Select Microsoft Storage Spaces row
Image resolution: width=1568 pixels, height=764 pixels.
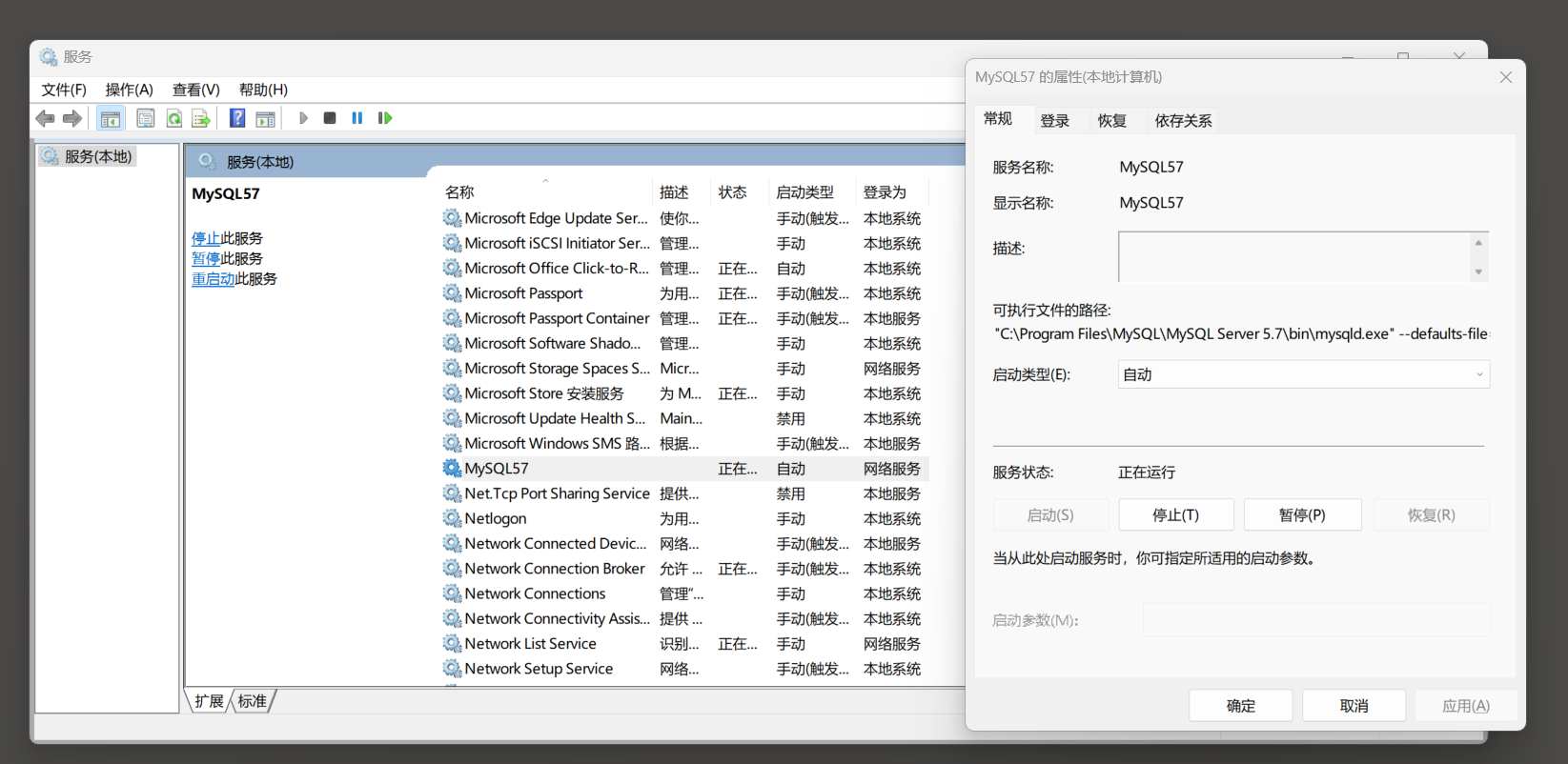point(684,369)
